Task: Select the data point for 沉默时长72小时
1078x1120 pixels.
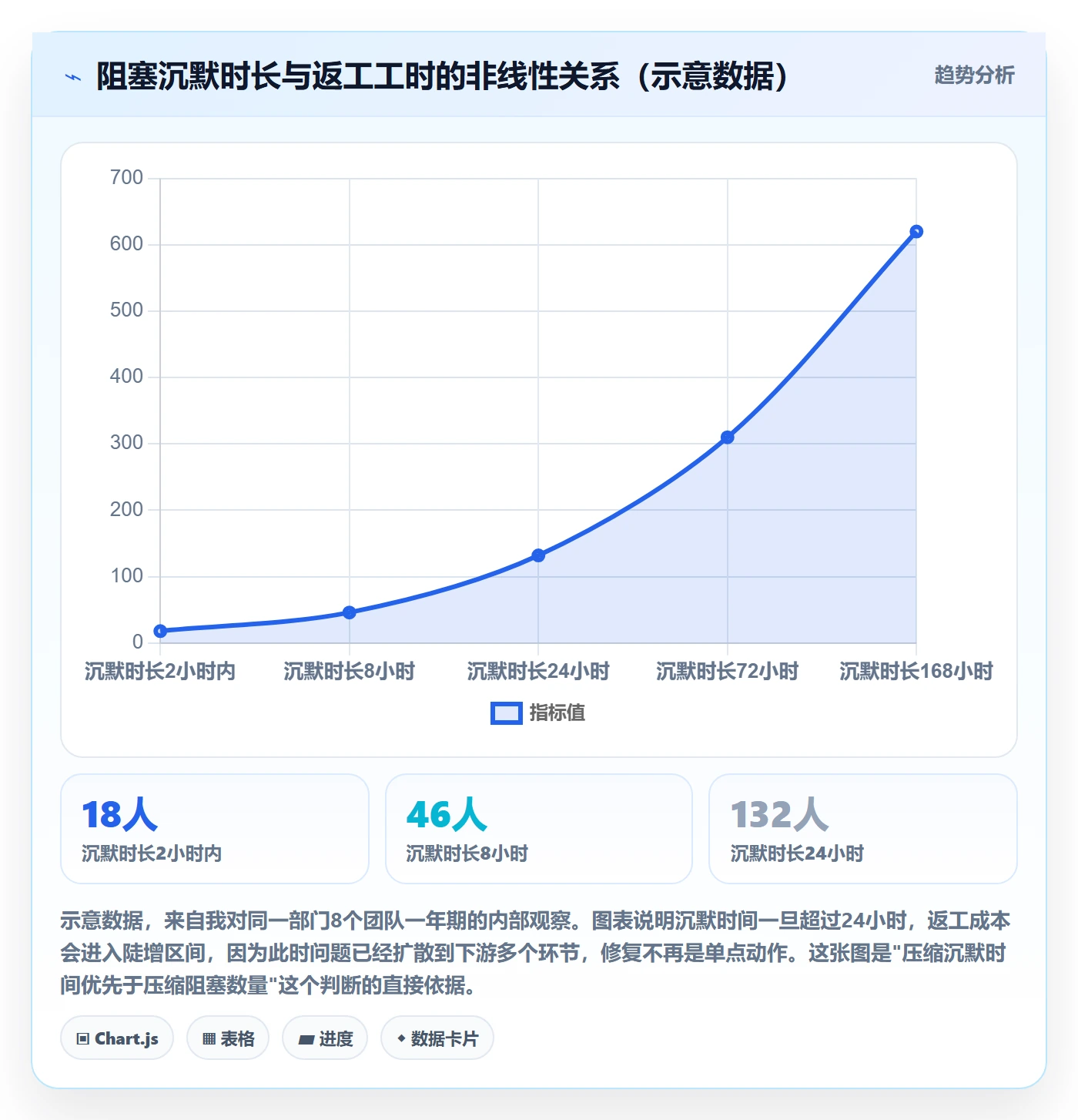Action: tap(728, 438)
